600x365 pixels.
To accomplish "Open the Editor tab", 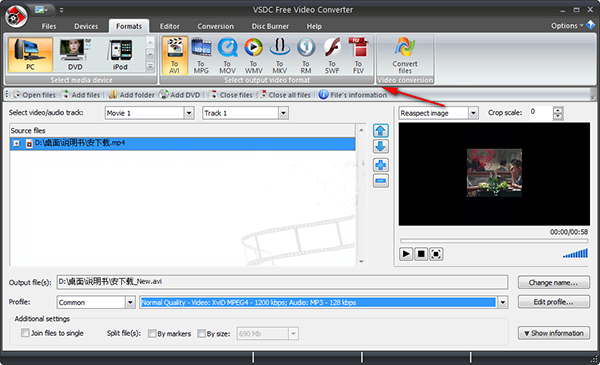I will point(170,26).
